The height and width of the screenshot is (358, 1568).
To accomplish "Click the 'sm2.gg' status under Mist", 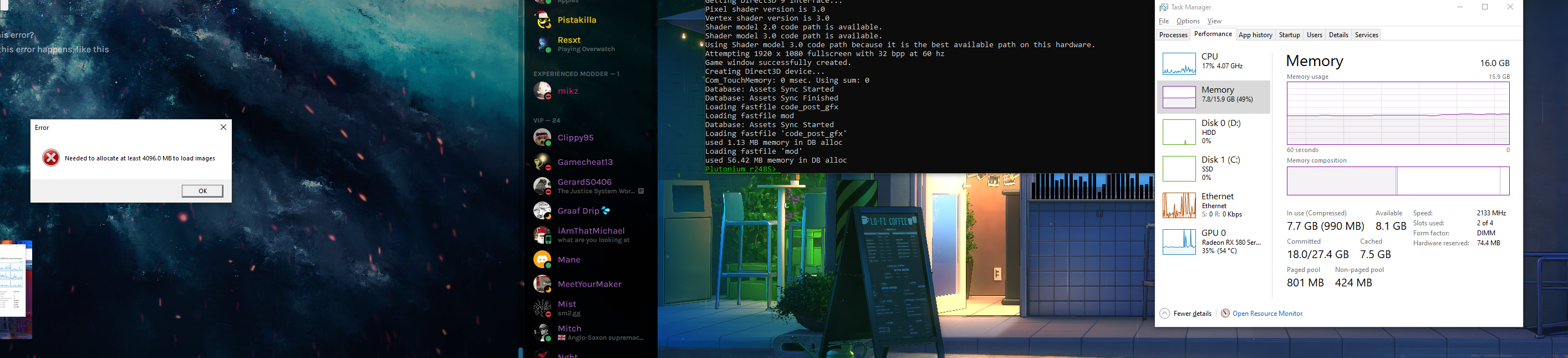I will 569,313.
